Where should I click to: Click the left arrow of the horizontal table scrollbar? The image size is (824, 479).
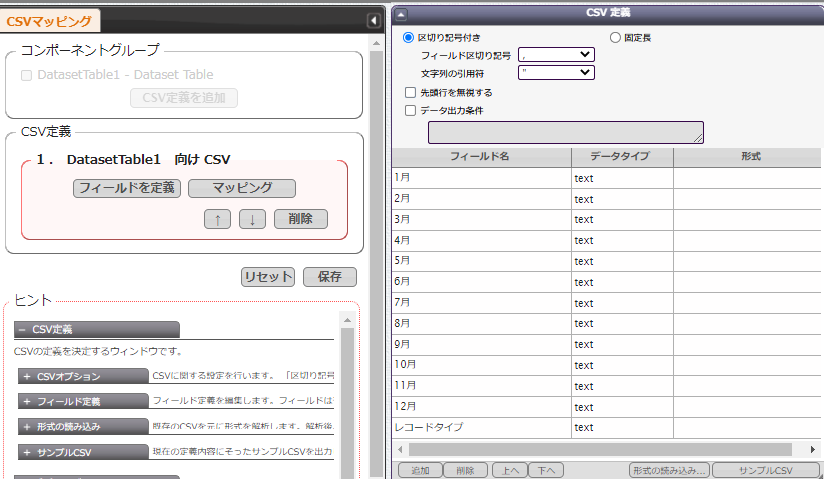click(x=400, y=450)
